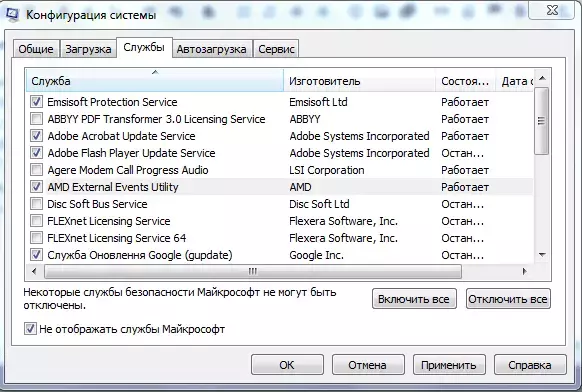
Task: Open help with the Справка button
Action: [530, 365]
